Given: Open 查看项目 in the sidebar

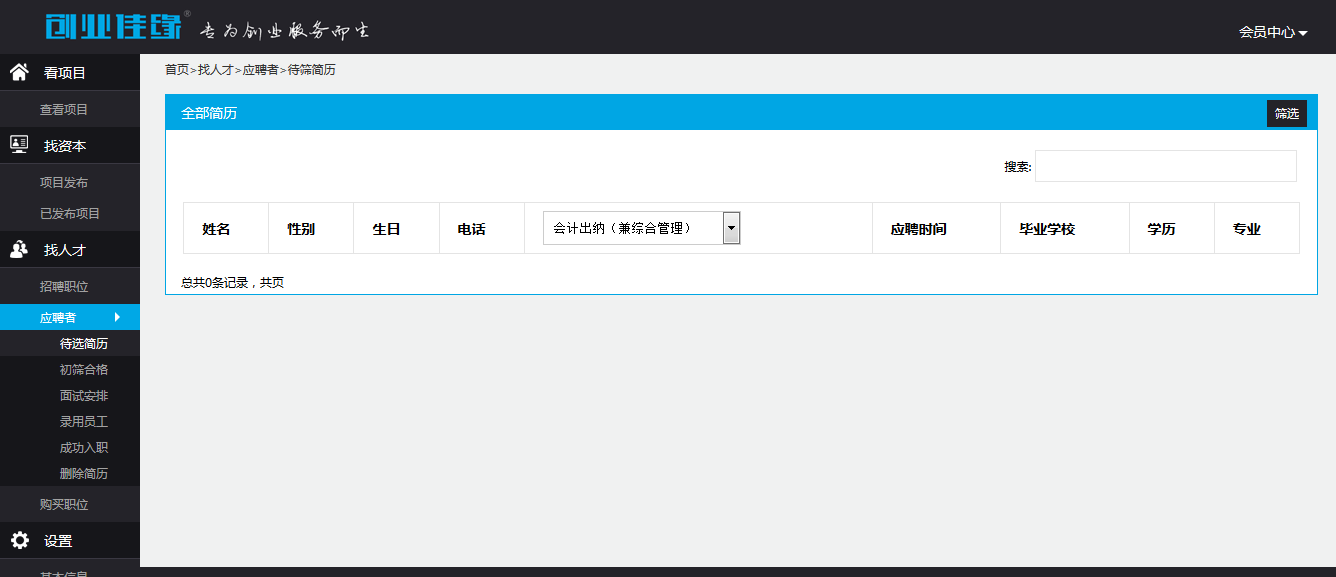Looking at the screenshot, I should [x=64, y=110].
